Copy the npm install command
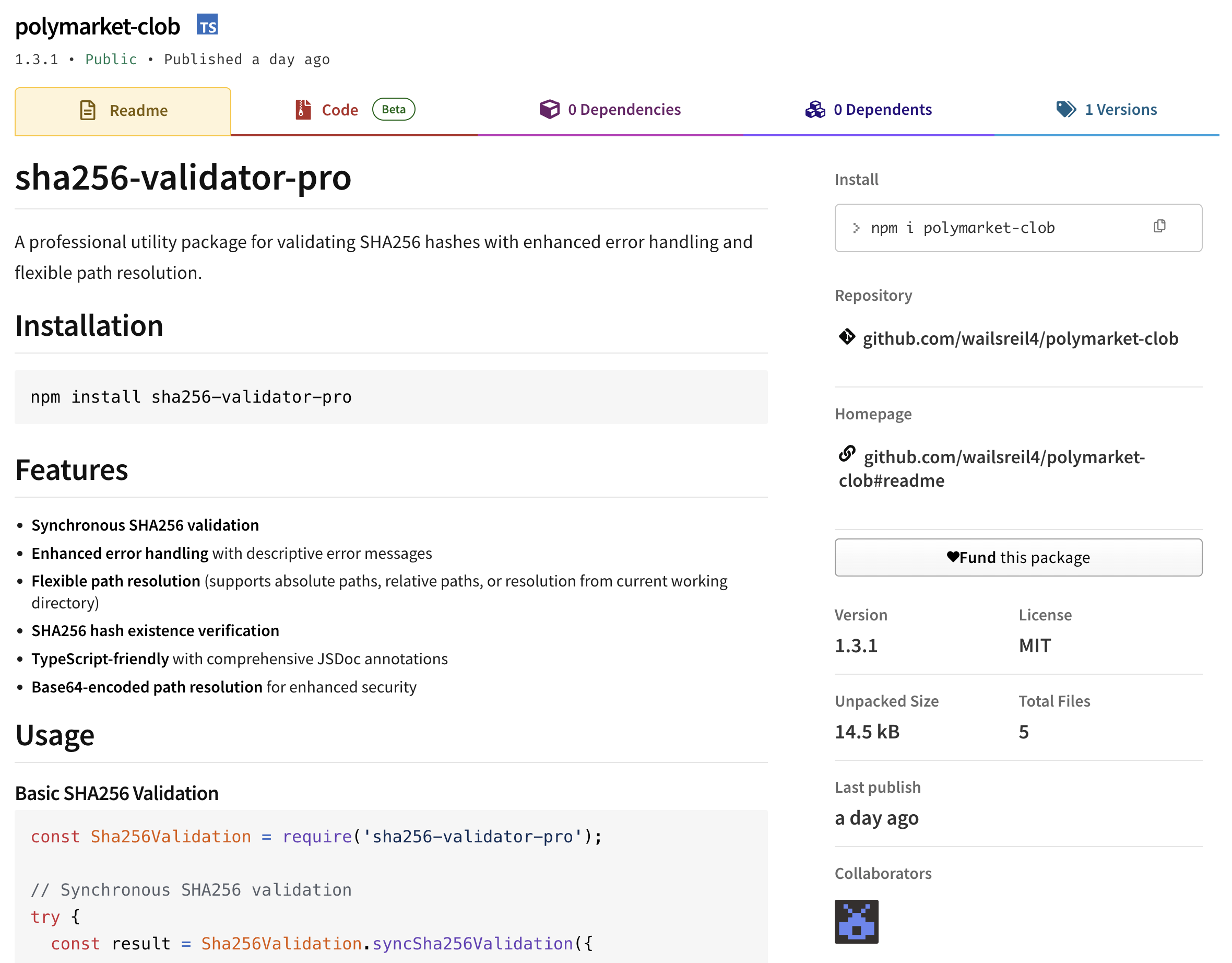 1159,227
